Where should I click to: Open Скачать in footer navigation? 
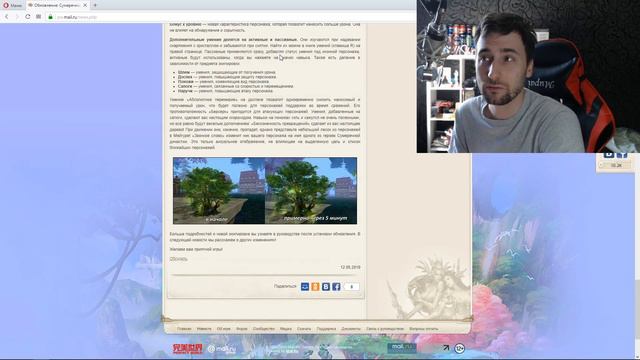(304, 329)
